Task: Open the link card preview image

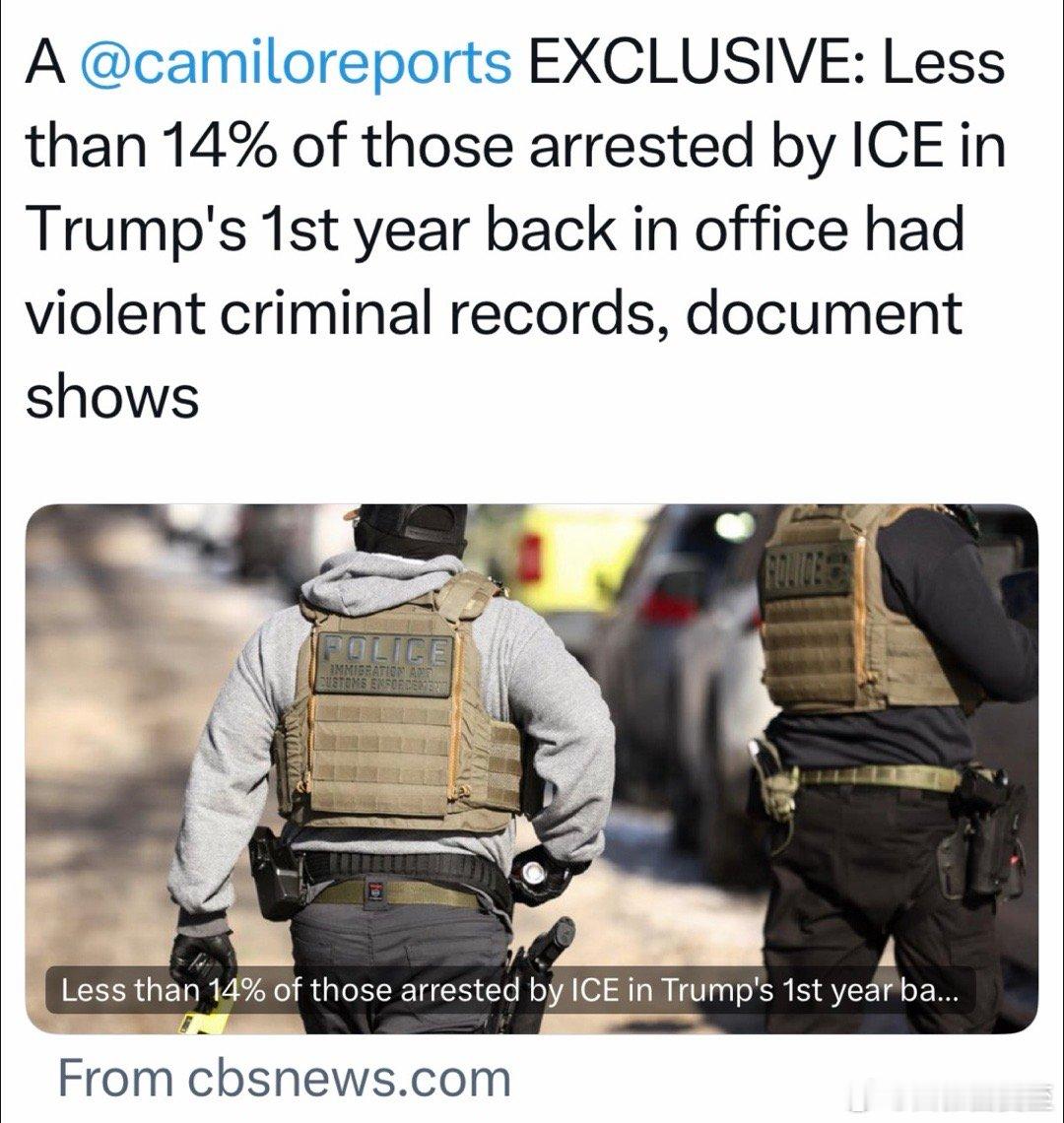Action: coord(532,768)
